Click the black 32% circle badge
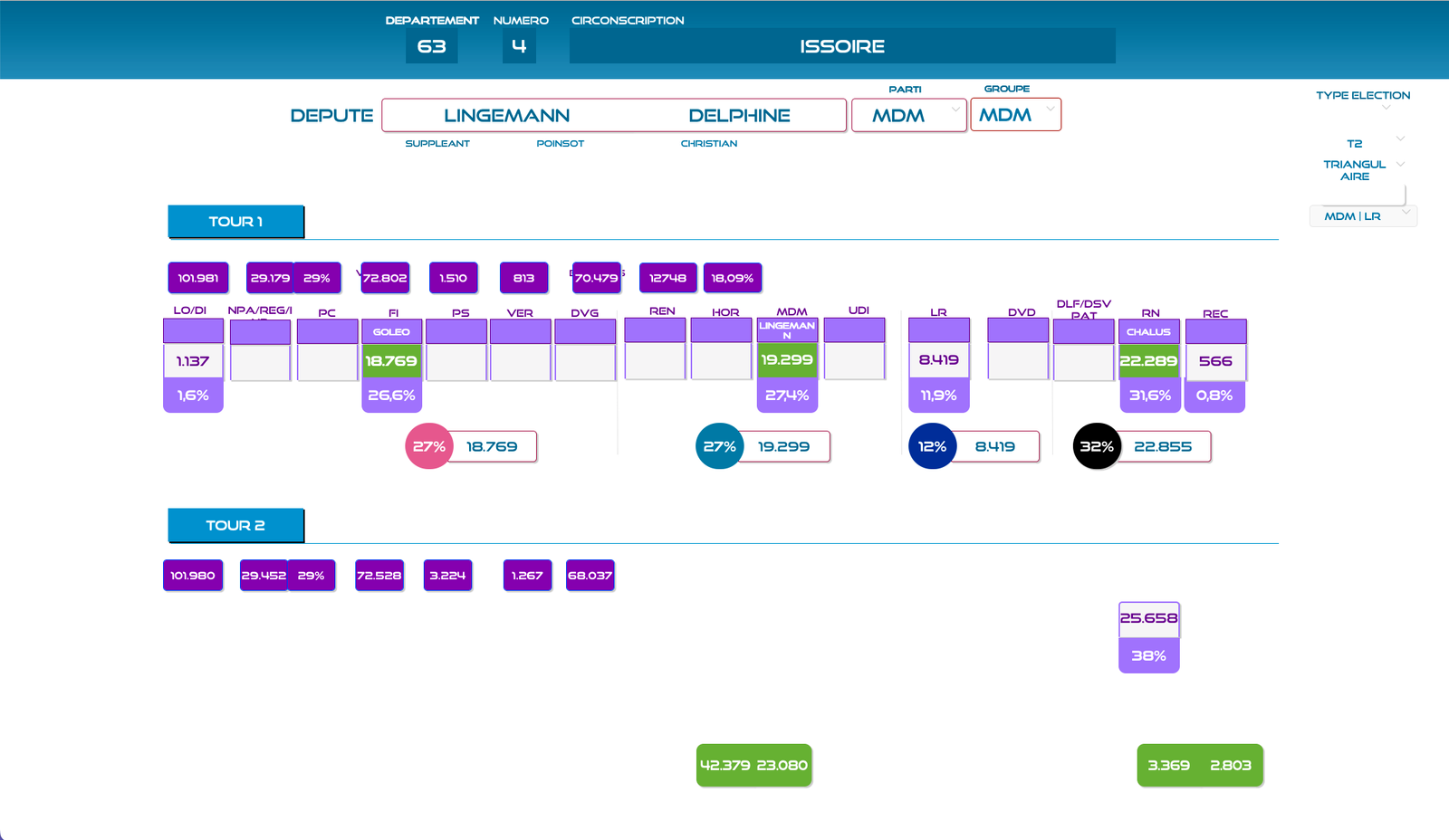Screen dimensions: 1449x840 coord(1096,446)
